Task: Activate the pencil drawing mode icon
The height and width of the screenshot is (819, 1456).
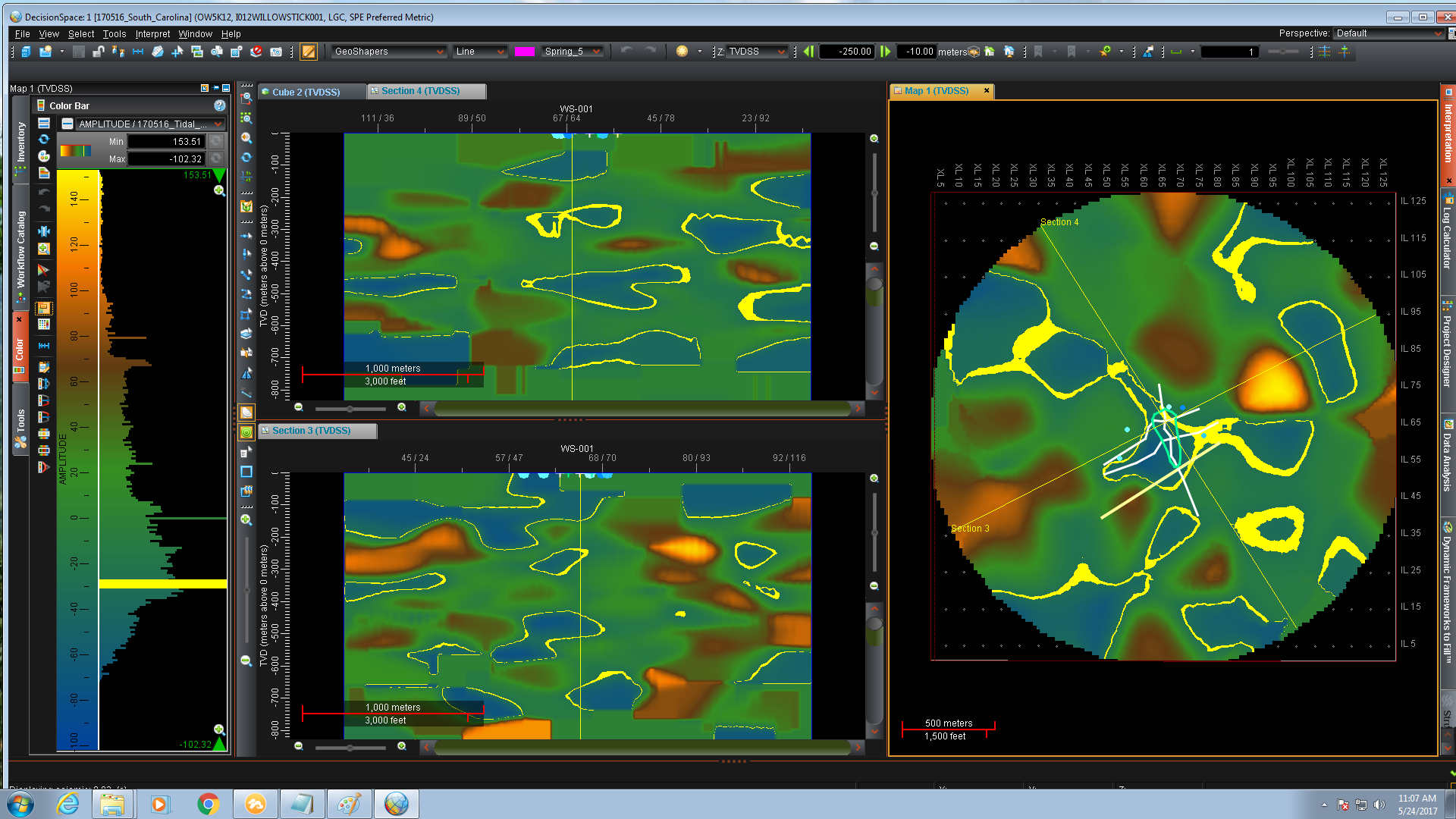Action: (309, 52)
